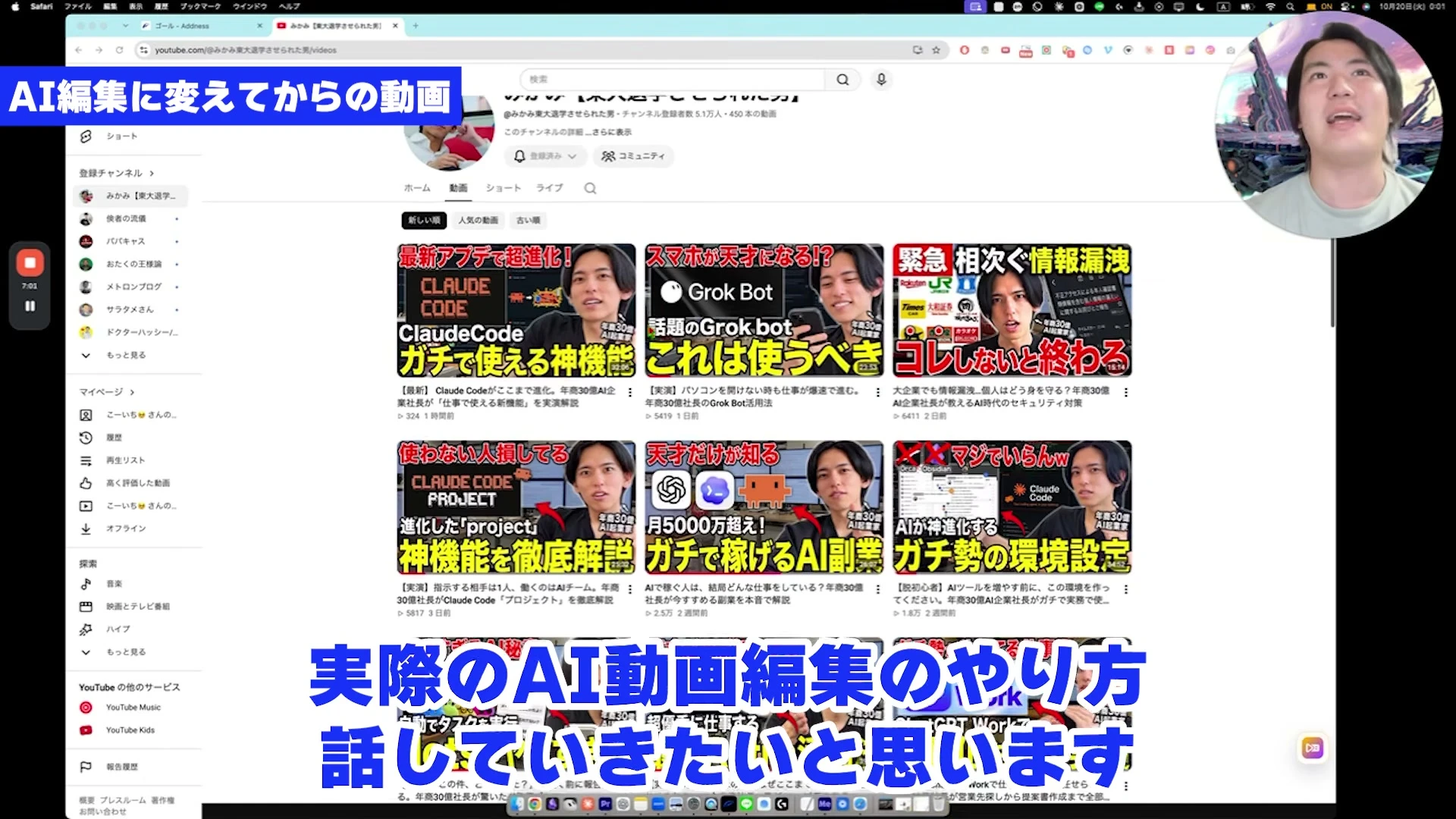Click the コミュニティ button
This screenshot has height=819, width=1456.
633,156
